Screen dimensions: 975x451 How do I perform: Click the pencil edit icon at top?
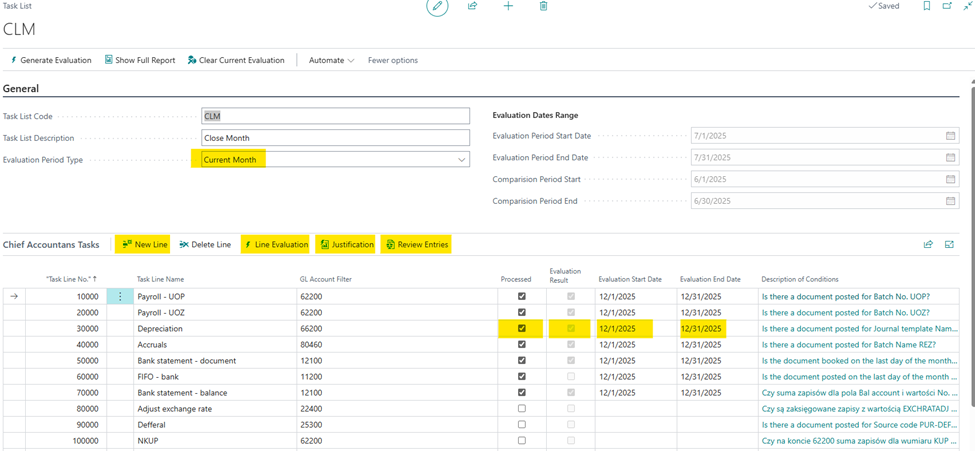pyautogui.click(x=437, y=7)
